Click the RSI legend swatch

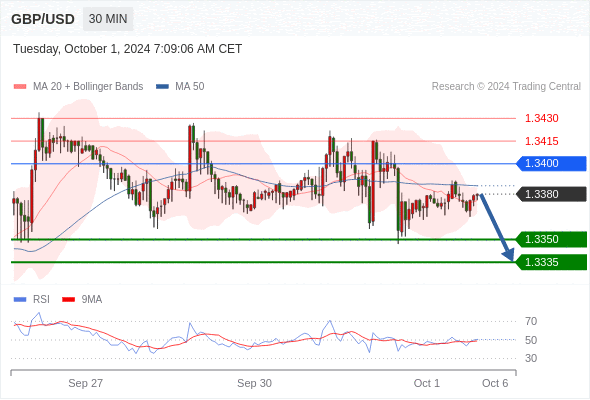(20, 300)
